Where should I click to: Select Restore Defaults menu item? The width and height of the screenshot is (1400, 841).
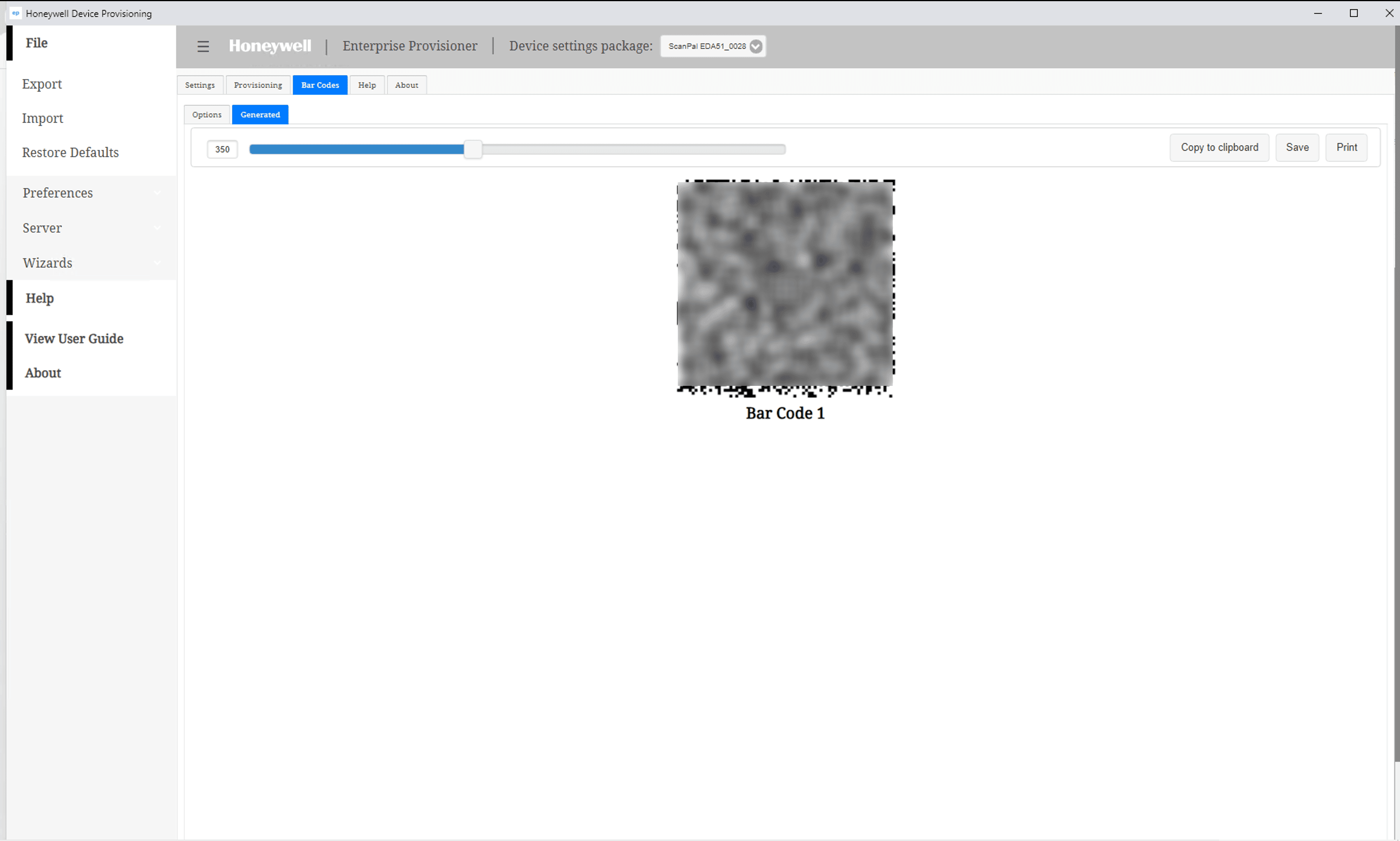[70, 153]
